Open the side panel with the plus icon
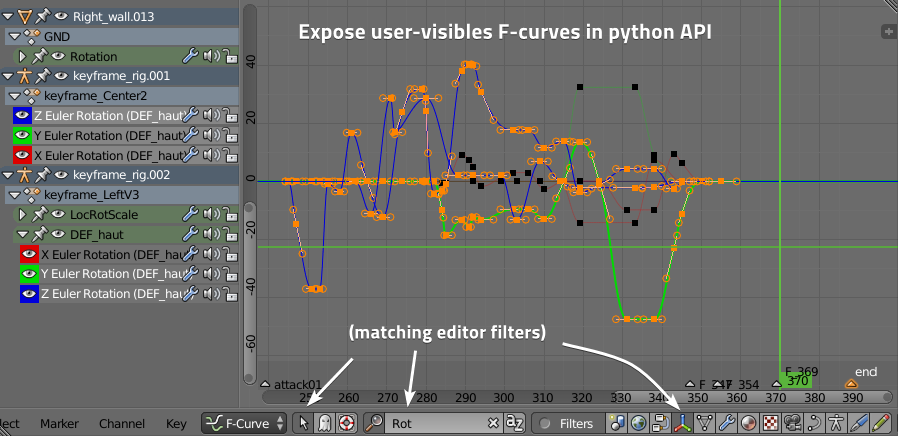898x436 pixels. point(889,32)
